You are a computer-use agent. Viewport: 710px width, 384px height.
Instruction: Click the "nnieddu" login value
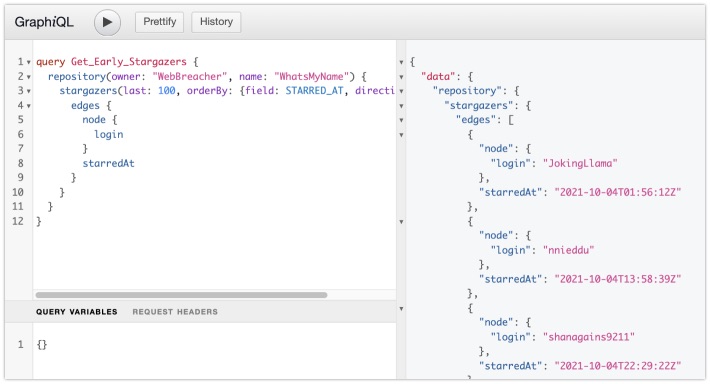click(568, 250)
